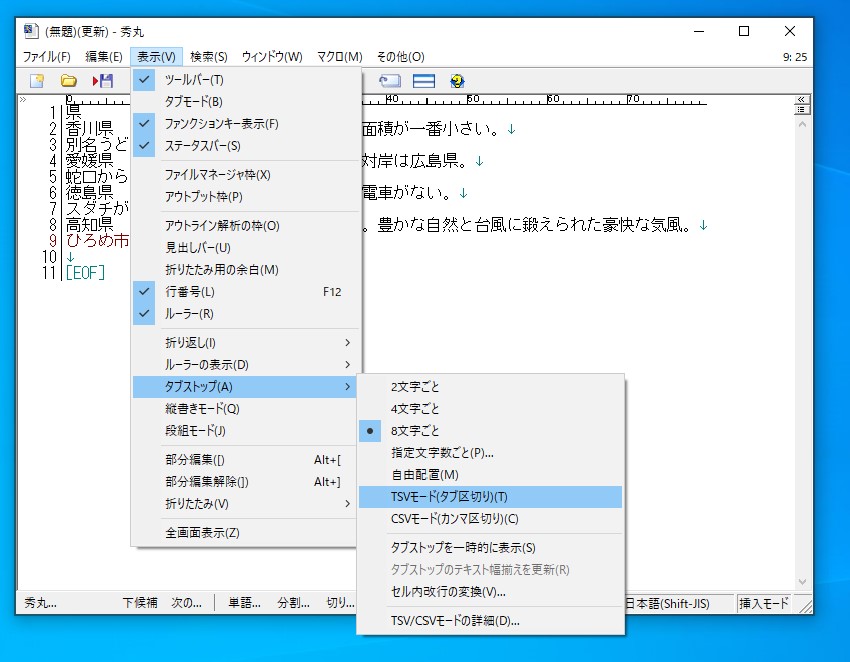Click the envelope icon on the toolbar
850x662 pixels.
[x=389, y=81]
